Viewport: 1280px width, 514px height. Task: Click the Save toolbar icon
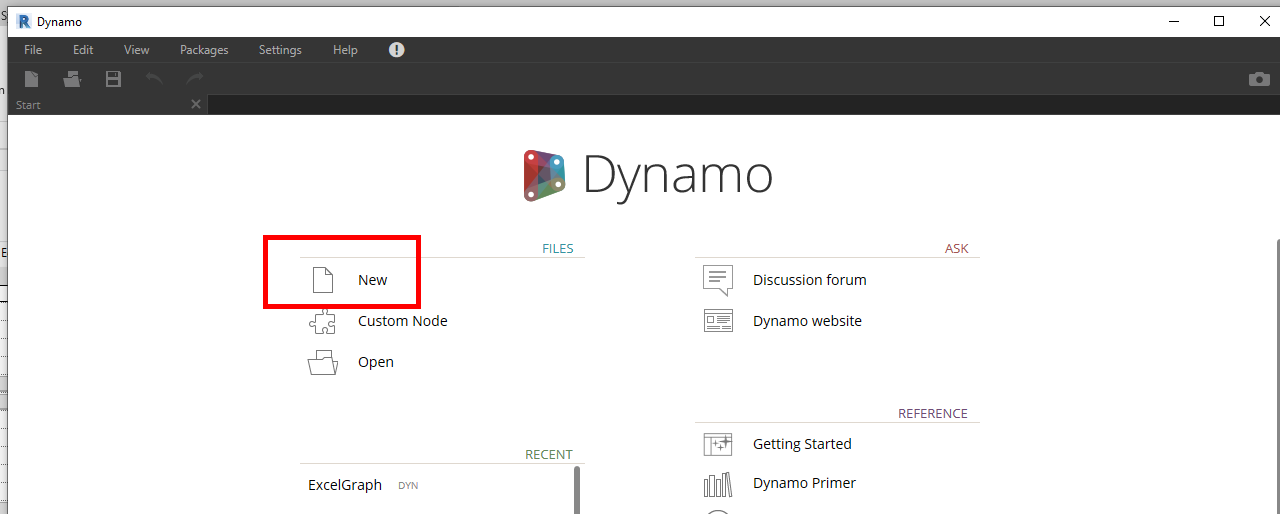pyautogui.click(x=113, y=79)
